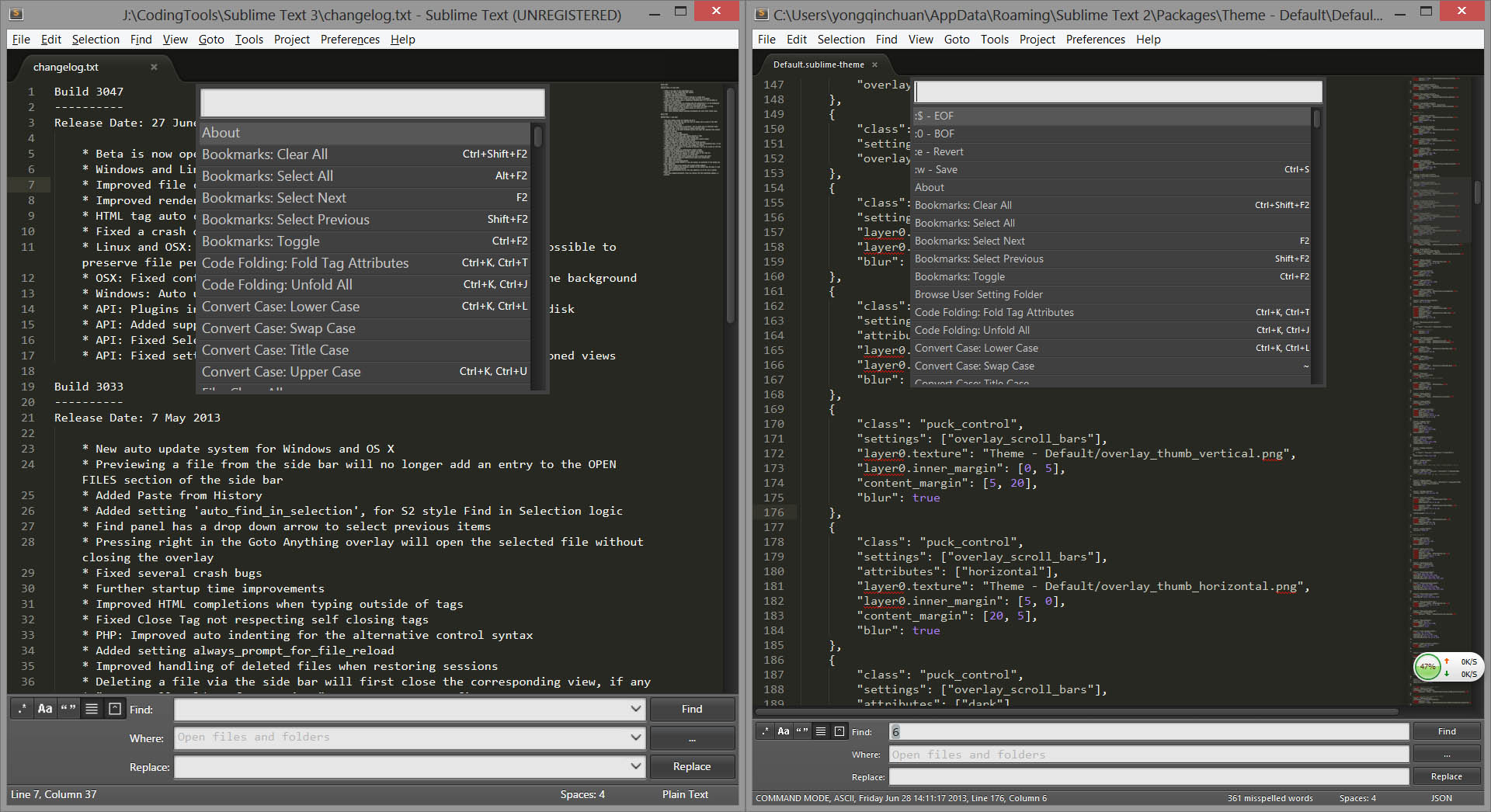The image size is (1491, 812).
Task: Toggle case sensitive in left Find panel
Action: pos(45,709)
